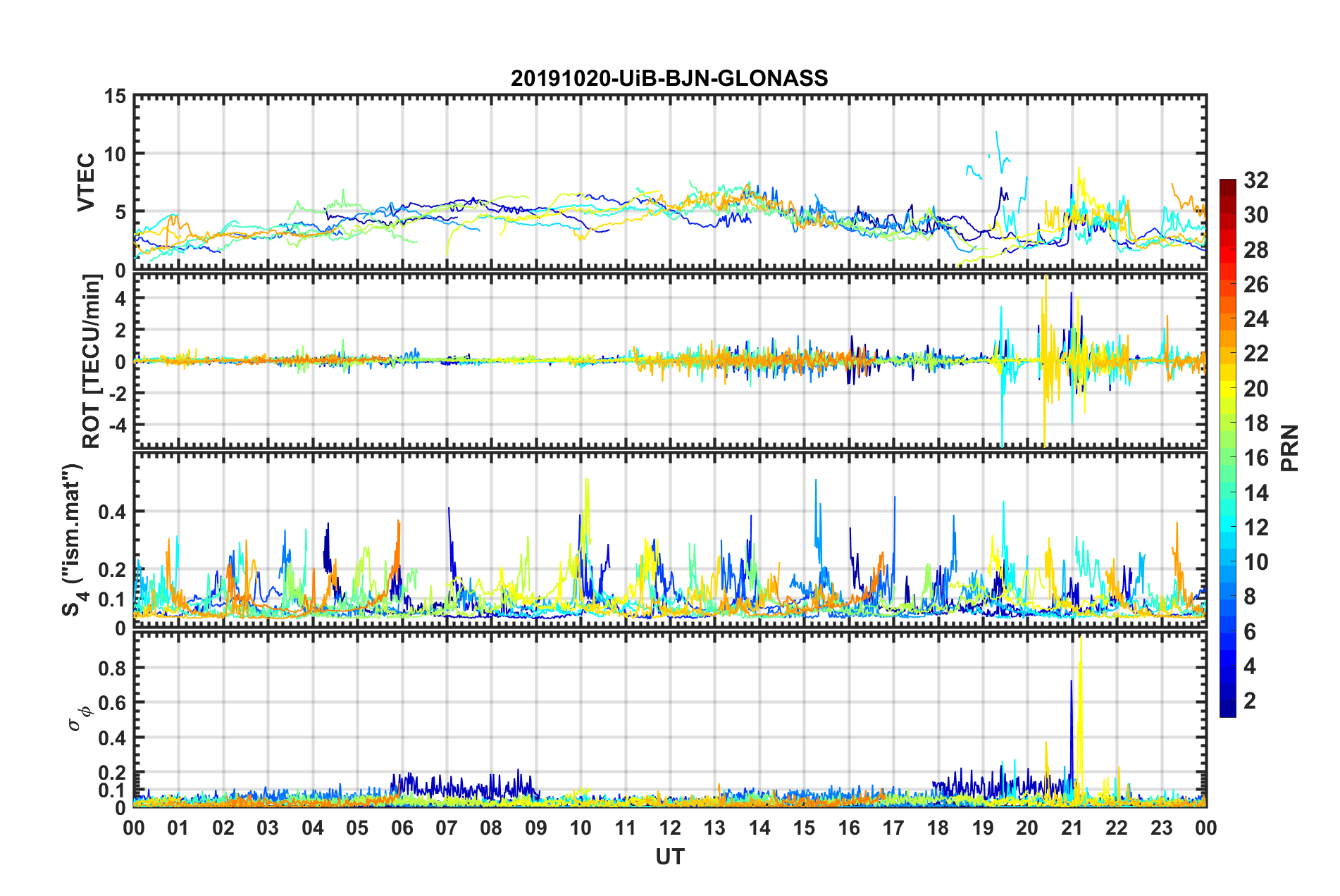This screenshot has width=1340, height=896.
Task: Click VTEC y-axis tick 15
Action: [115, 96]
